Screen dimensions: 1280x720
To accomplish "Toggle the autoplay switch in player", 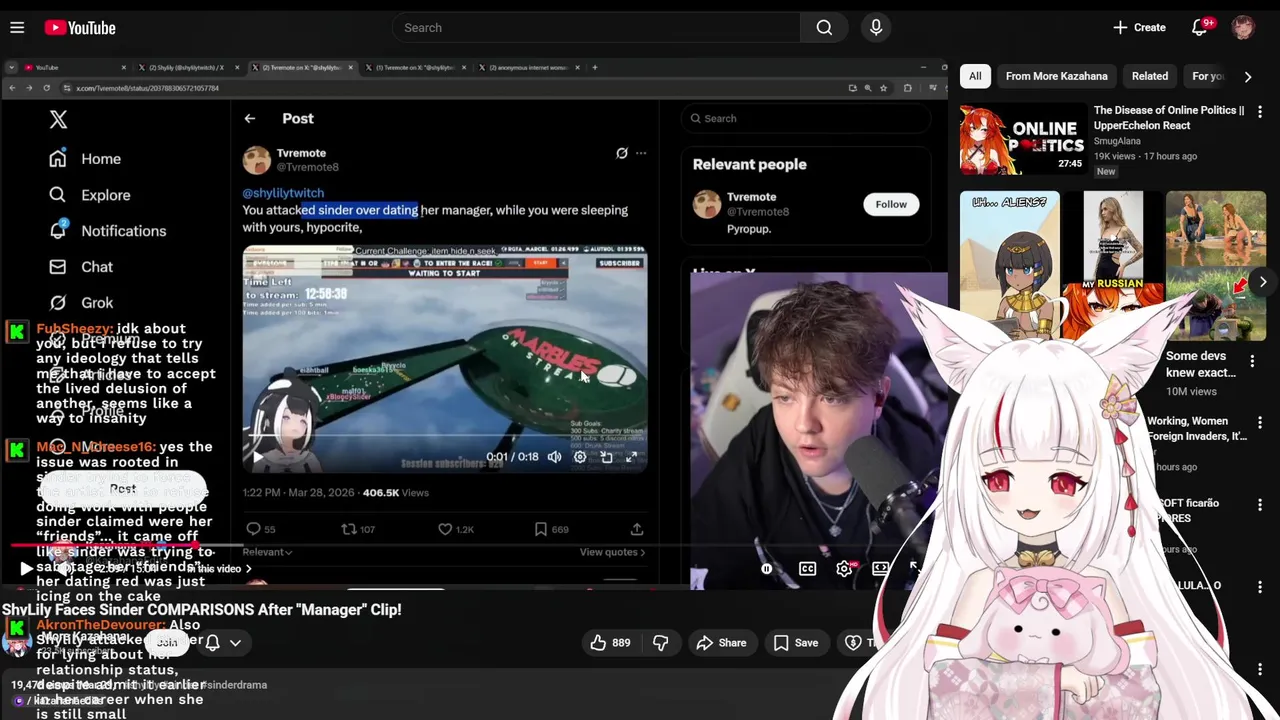I will coord(767,569).
